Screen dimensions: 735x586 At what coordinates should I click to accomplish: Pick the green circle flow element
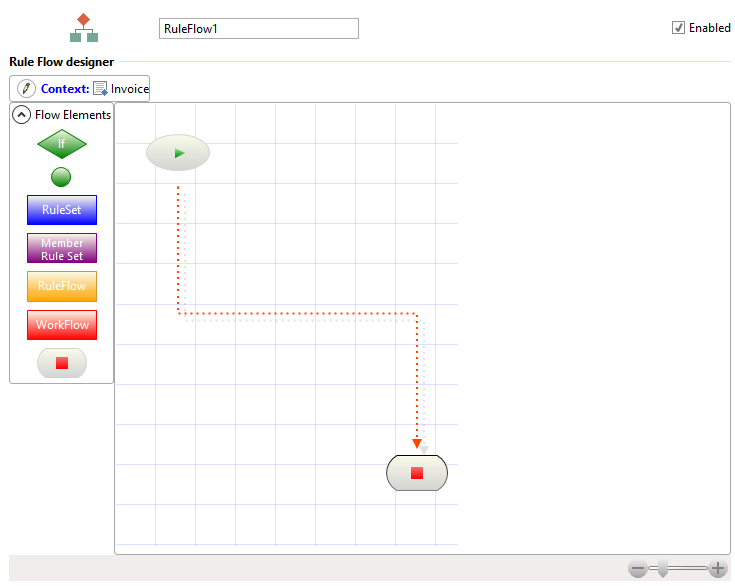click(x=61, y=177)
